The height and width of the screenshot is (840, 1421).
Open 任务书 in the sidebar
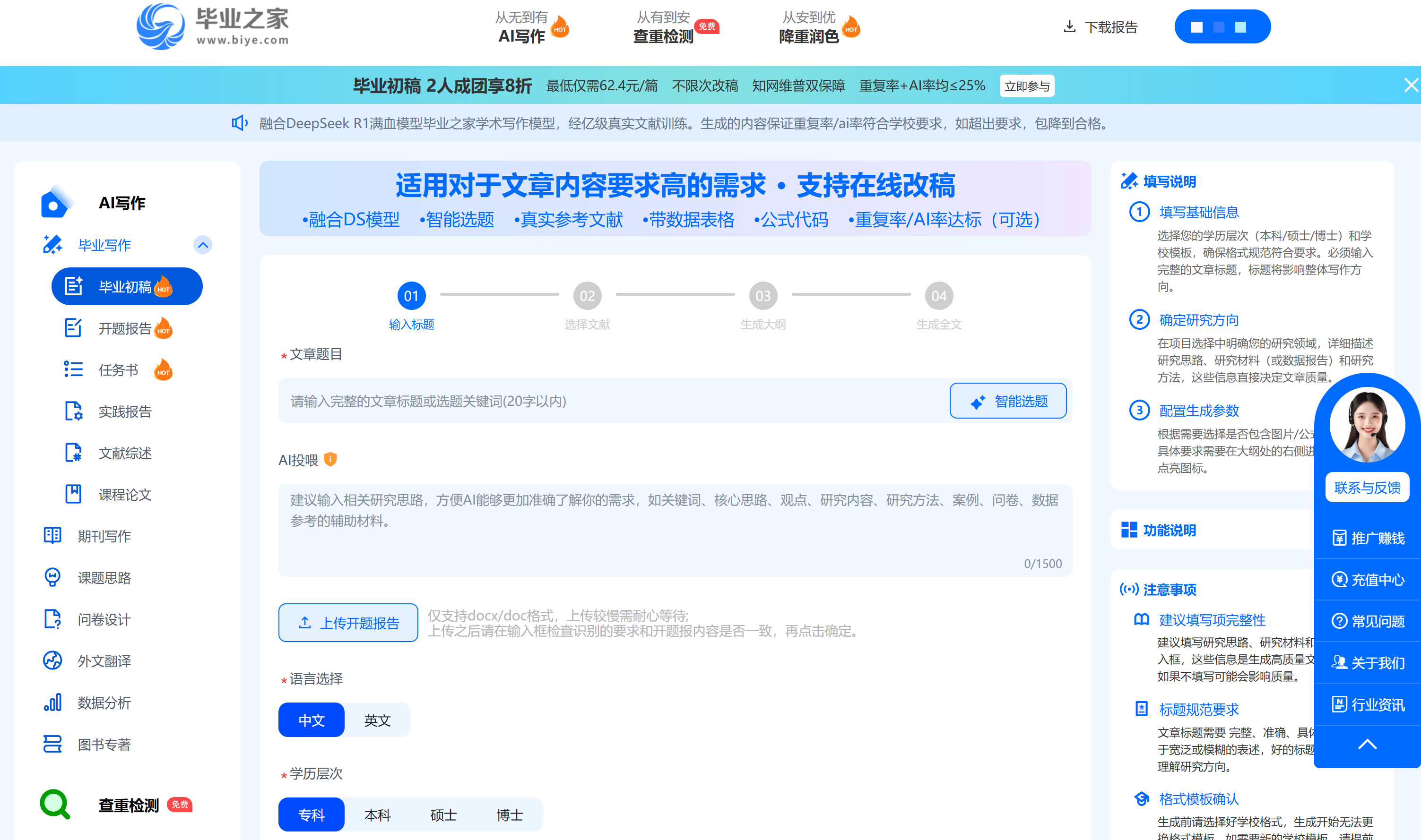coord(118,369)
